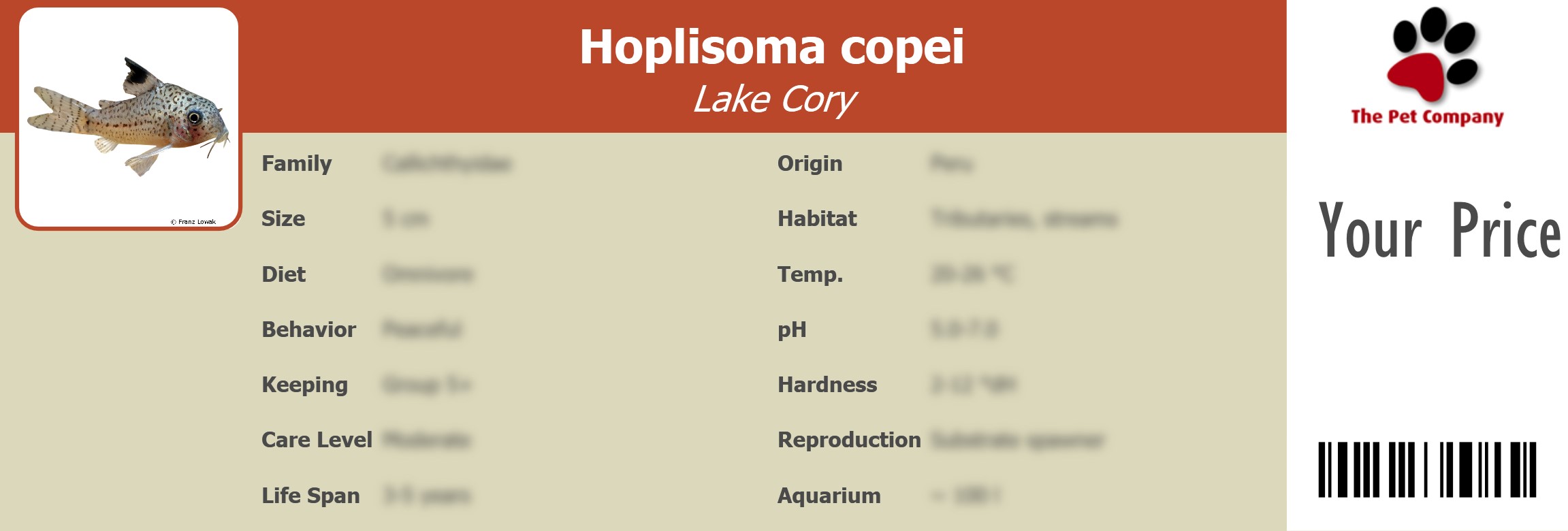Click the Behavior label
The image size is (1568, 531).
point(308,329)
